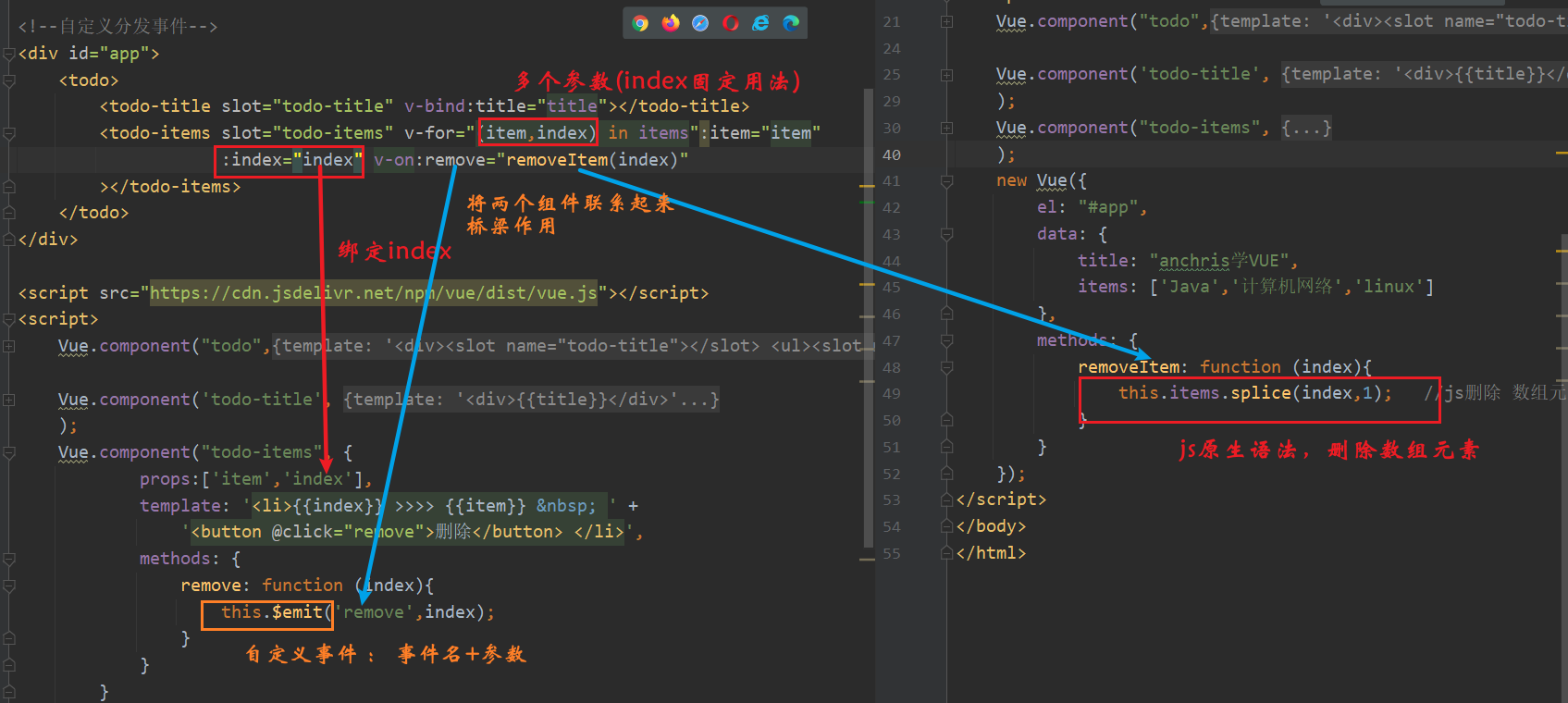
Task: Click closing </html> tag on line 55
Action: tap(991, 553)
